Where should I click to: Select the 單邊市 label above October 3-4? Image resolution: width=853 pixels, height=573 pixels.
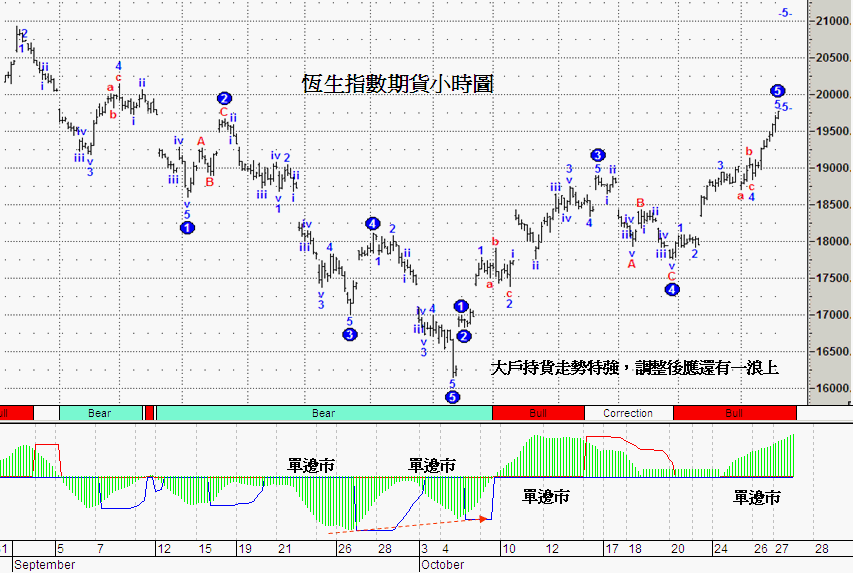click(432, 465)
